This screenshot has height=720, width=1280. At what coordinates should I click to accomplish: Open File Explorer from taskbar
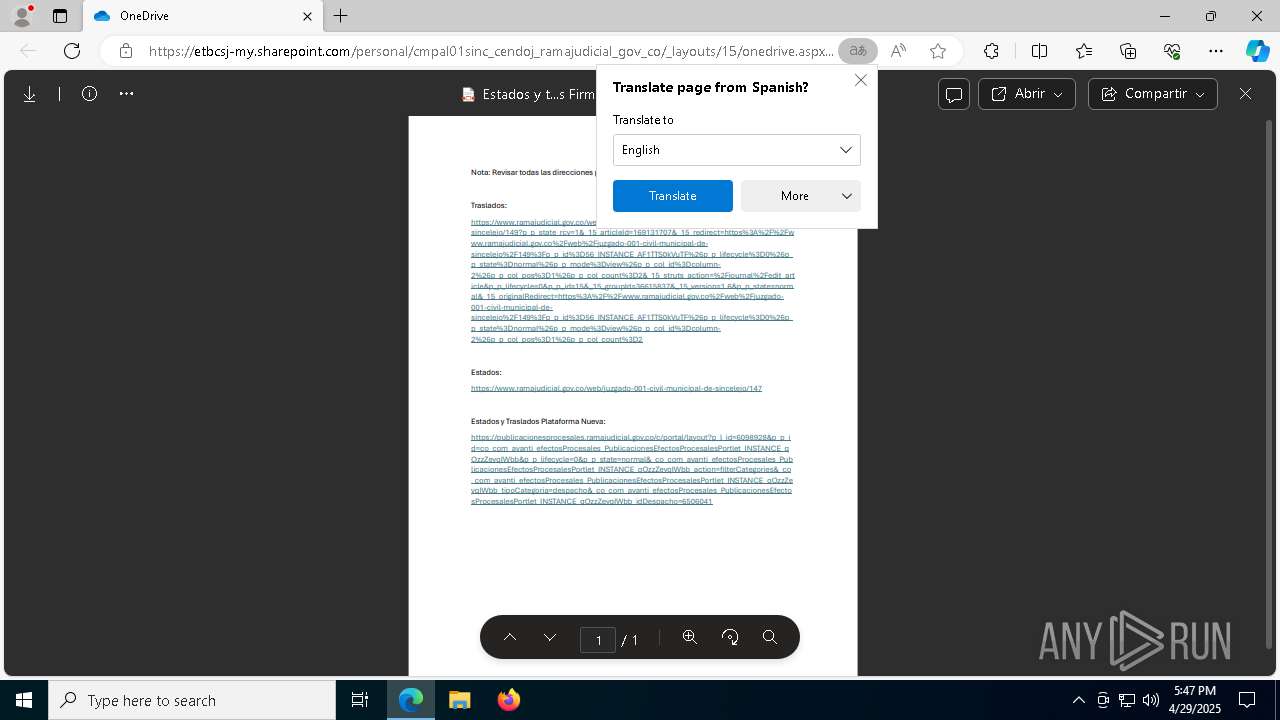[x=459, y=700]
